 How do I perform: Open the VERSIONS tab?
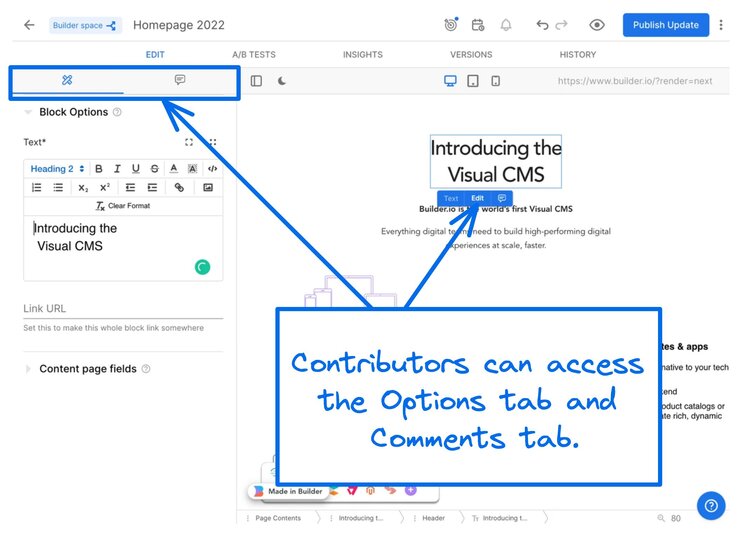[471, 55]
